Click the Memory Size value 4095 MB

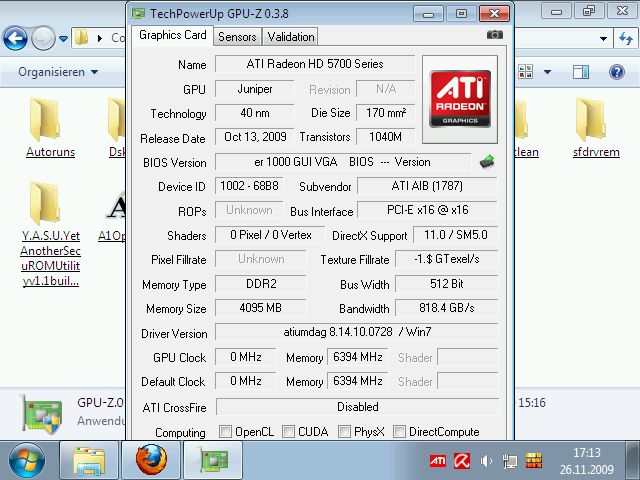click(260, 308)
